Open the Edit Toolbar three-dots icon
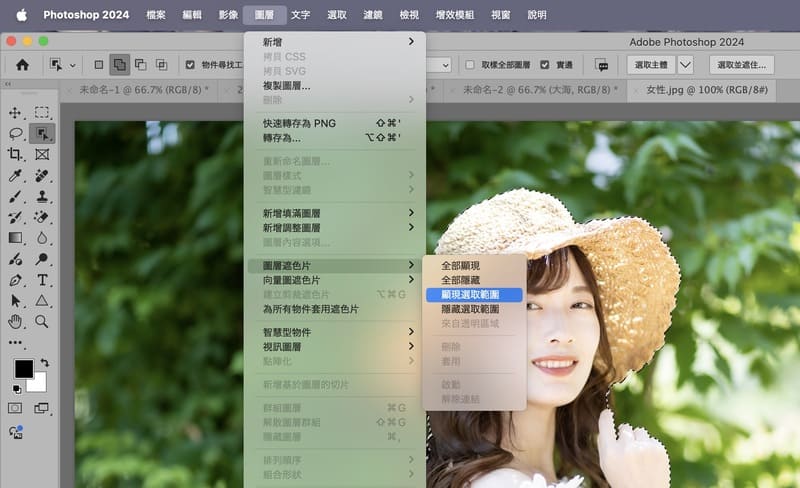The image size is (800, 488). [15, 343]
